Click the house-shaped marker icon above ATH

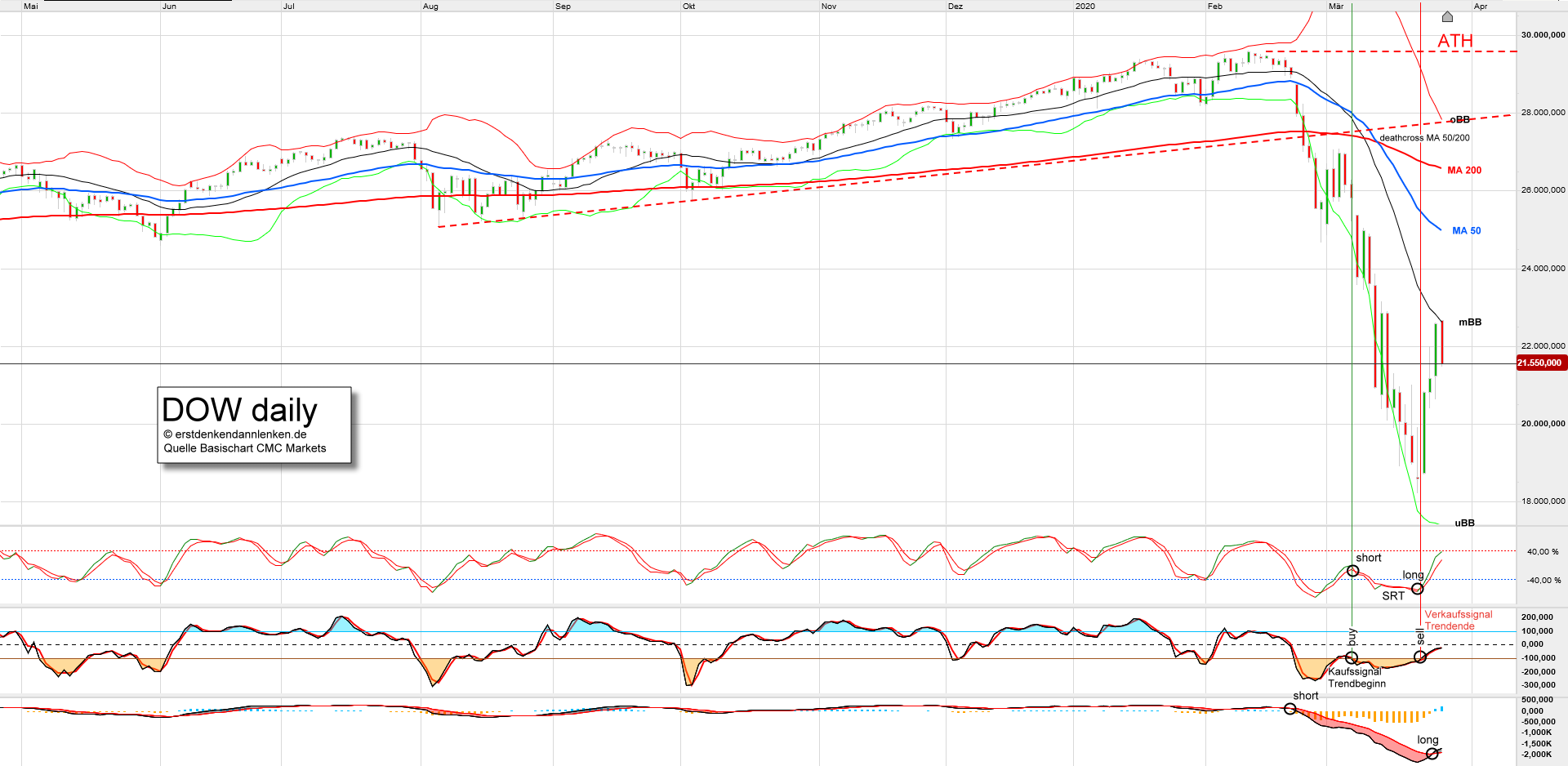pyautogui.click(x=1447, y=16)
